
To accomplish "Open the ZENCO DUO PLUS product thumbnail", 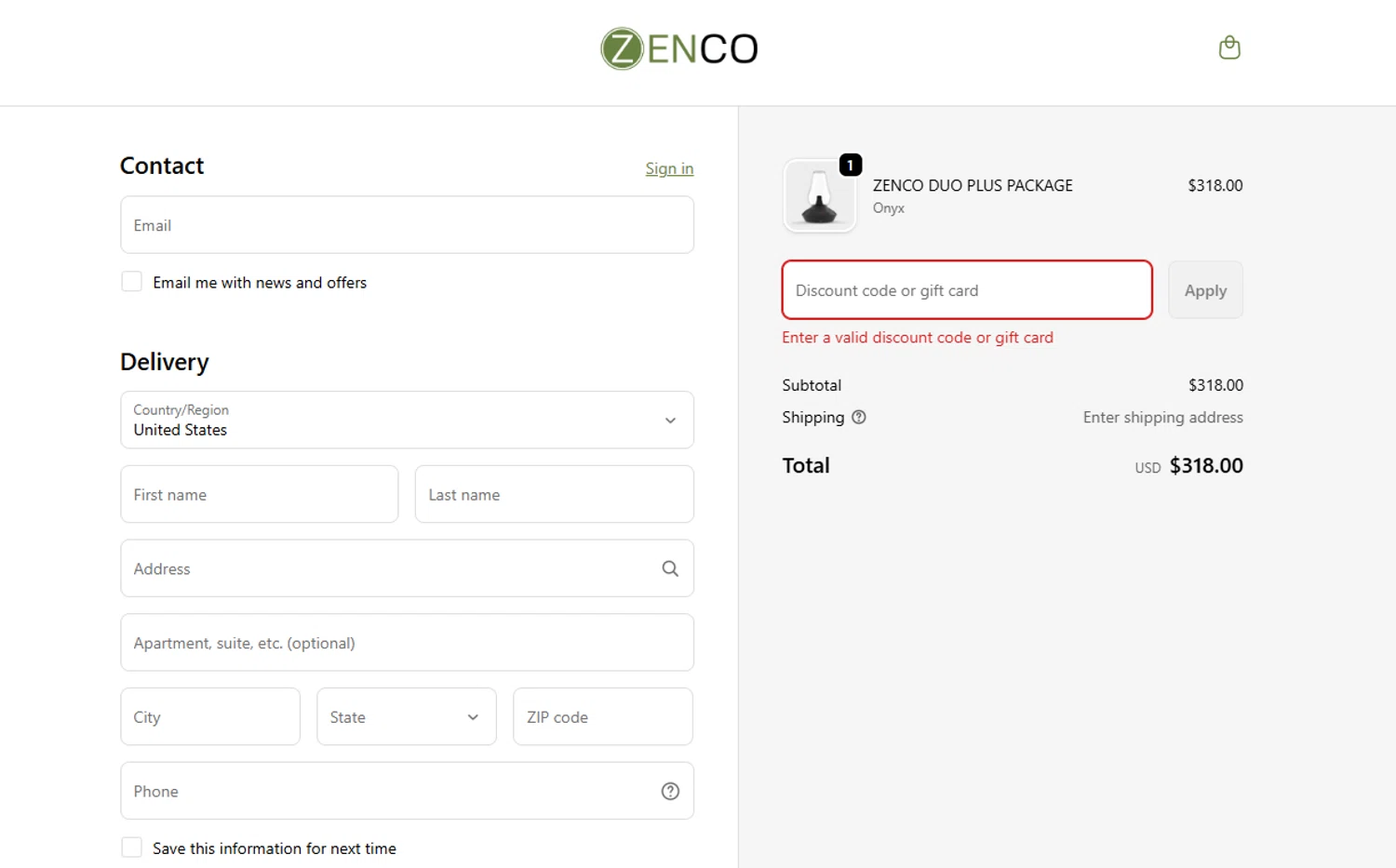I will tap(819, 195).
